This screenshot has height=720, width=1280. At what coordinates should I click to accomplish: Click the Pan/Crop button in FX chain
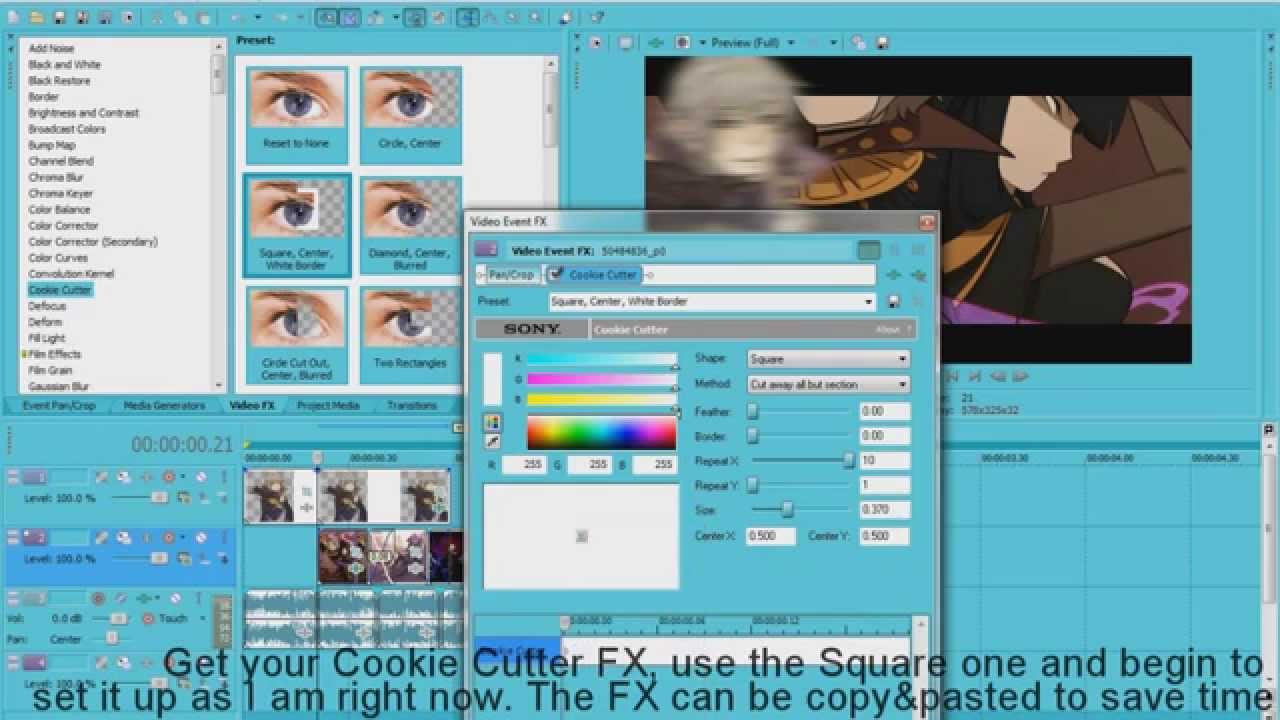pos(511,274)
